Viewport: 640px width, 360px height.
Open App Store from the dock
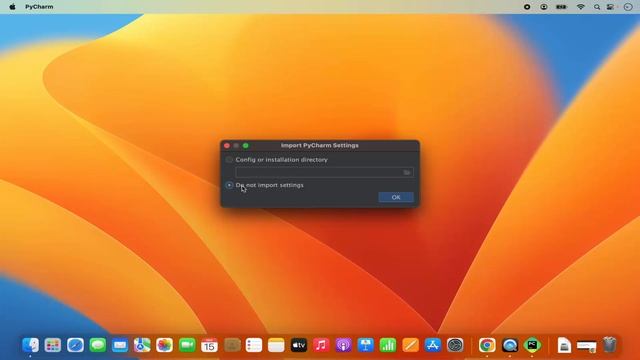[x=433, y=345]
